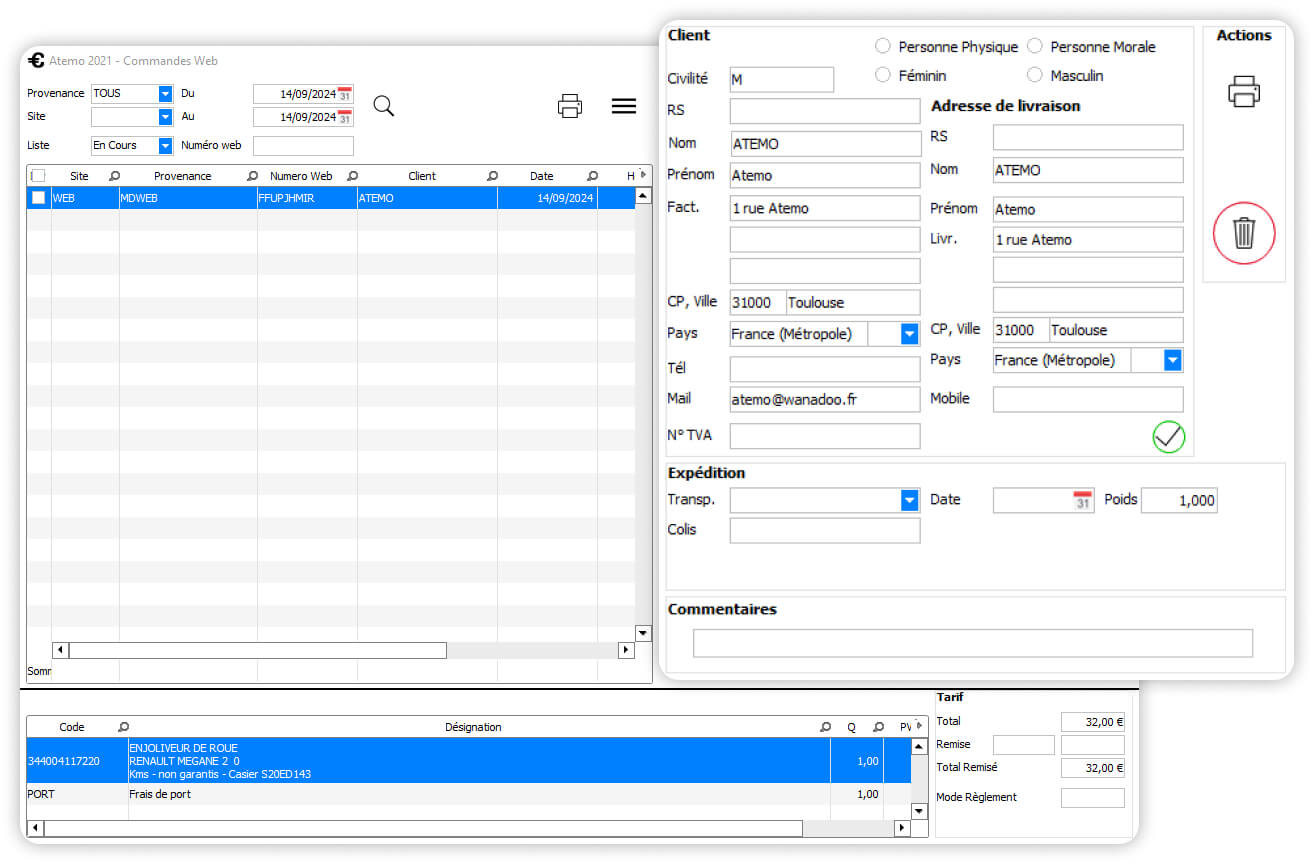The width and height of the screenshot is (1314, 864).
Task: Filter the Client column with its magnifier
Action: (x=492, y=176)
